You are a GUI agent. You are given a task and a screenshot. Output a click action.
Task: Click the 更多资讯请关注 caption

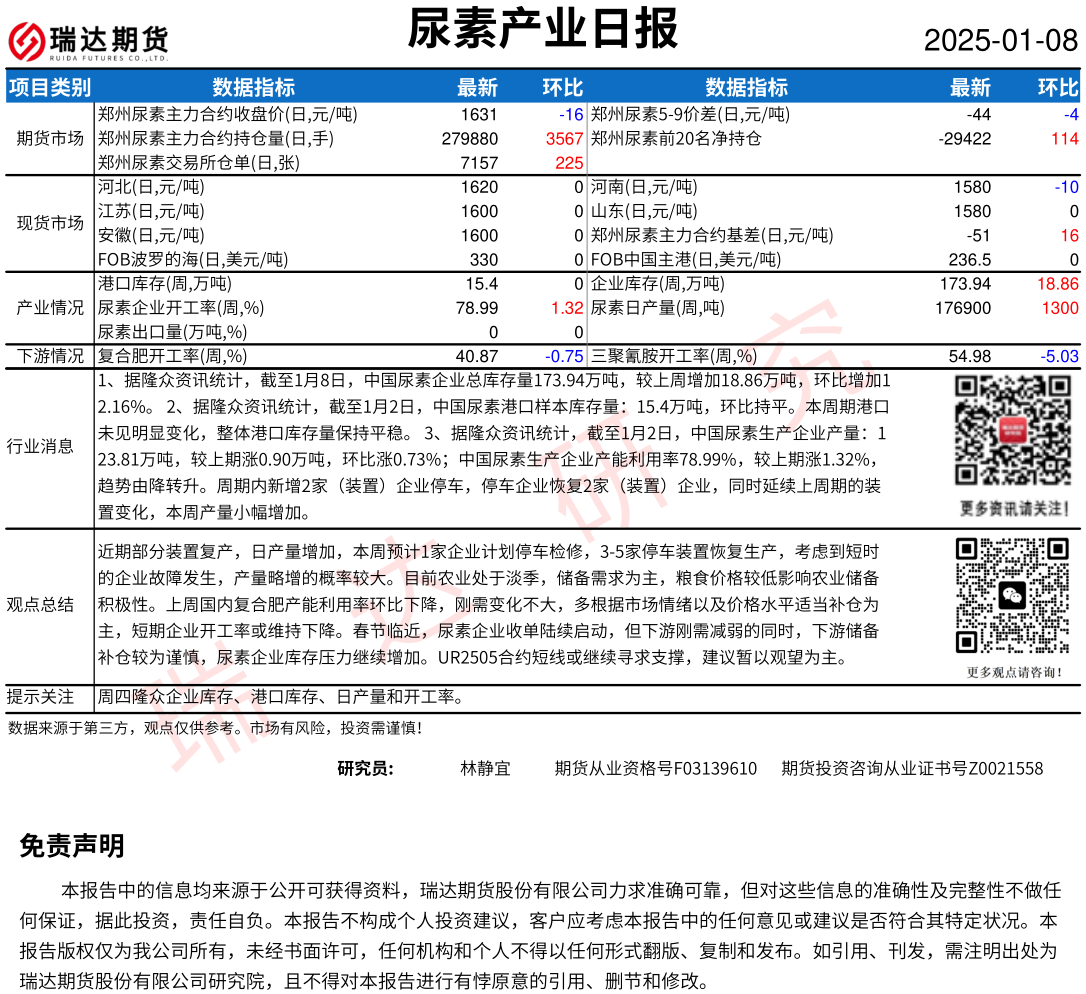pos(1012,508)
